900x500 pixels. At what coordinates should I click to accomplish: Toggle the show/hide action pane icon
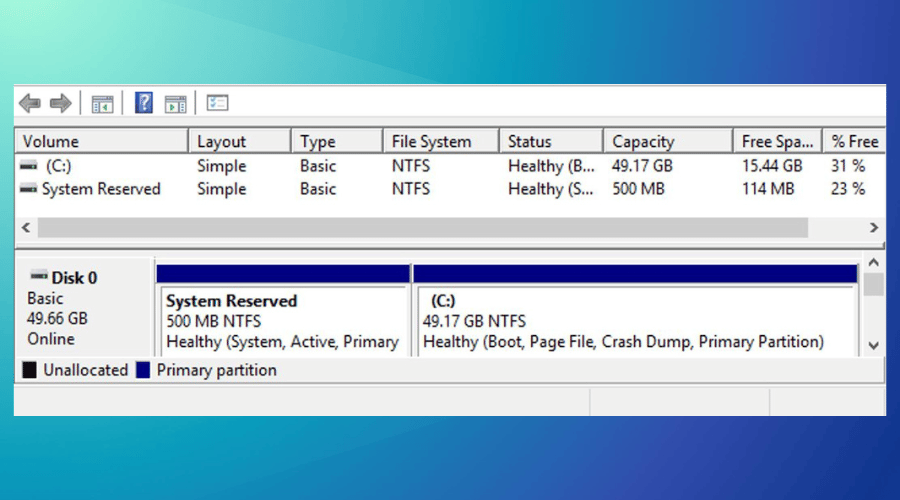(175, 104)
